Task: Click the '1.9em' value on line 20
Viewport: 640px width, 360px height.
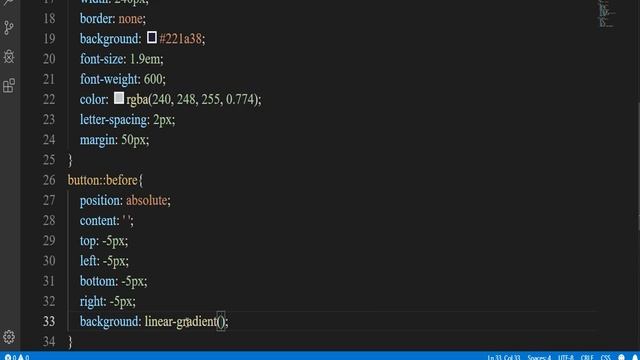Action: coord(144,59)
